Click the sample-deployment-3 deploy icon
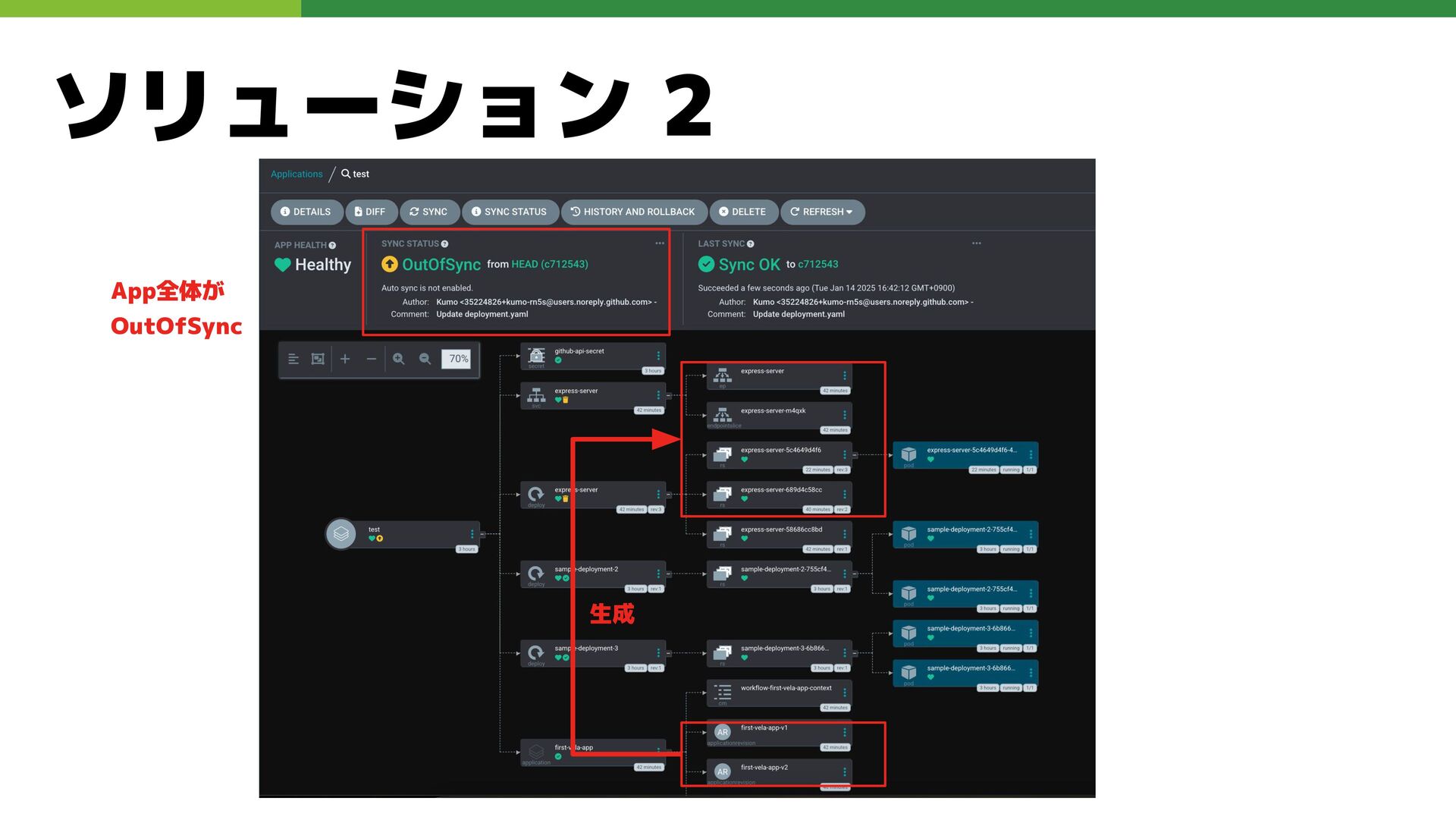The height and width of the screenshot is (820, 1456). (x=536, y=652)
